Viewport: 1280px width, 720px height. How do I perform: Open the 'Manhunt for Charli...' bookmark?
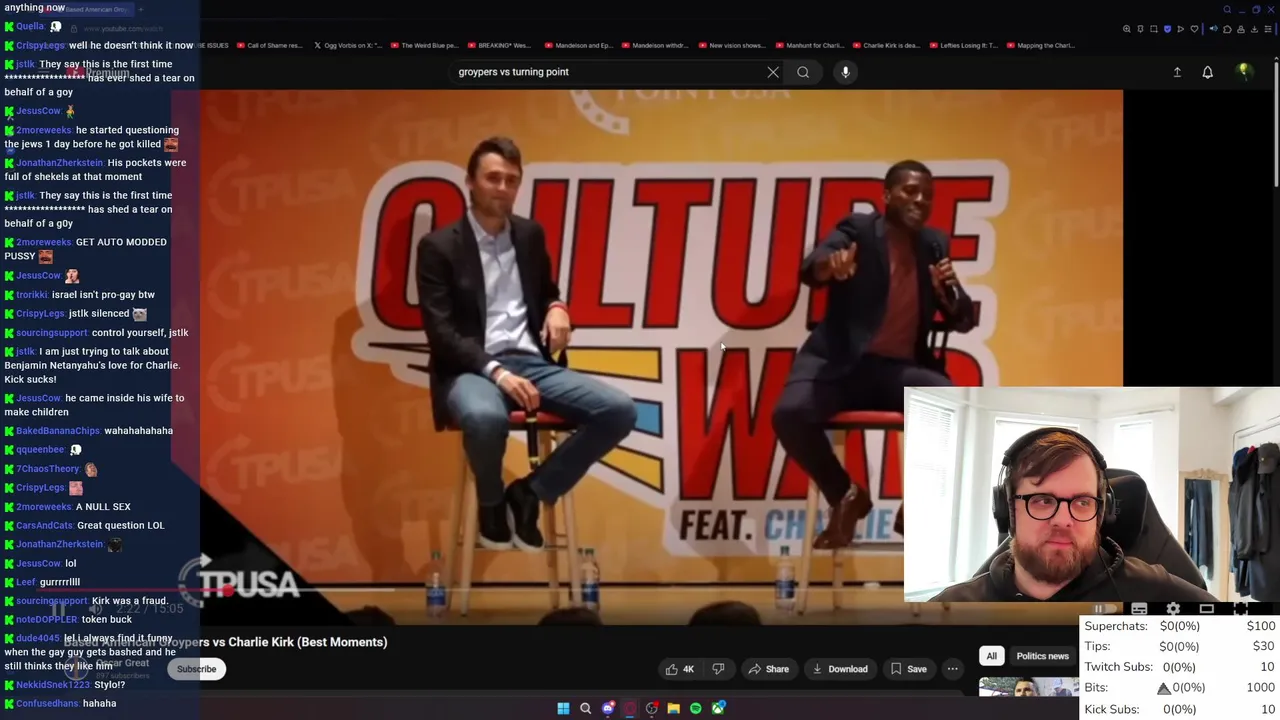[810, 45]
